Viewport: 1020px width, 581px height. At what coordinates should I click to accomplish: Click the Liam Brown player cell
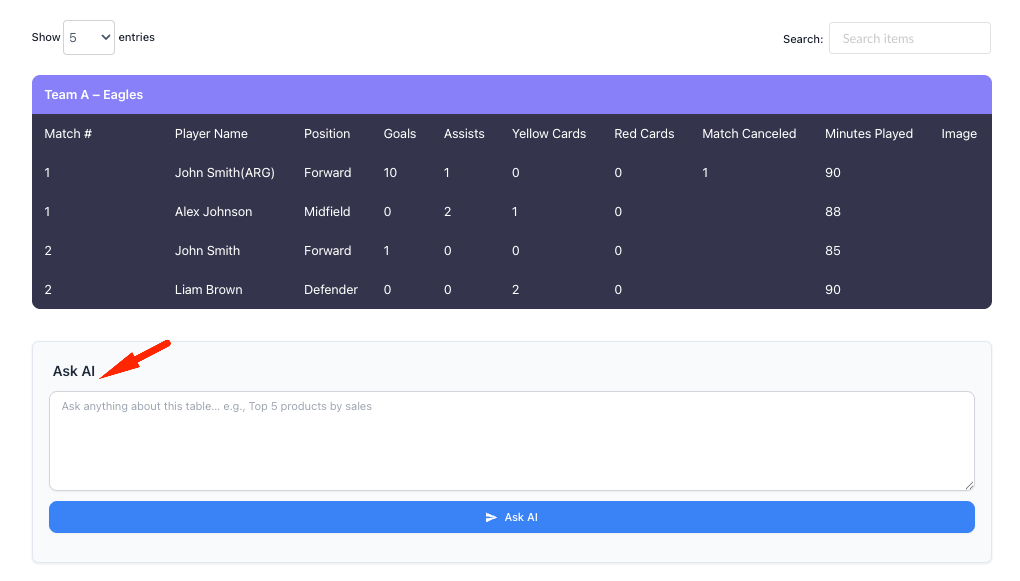(x=209, y=290)
